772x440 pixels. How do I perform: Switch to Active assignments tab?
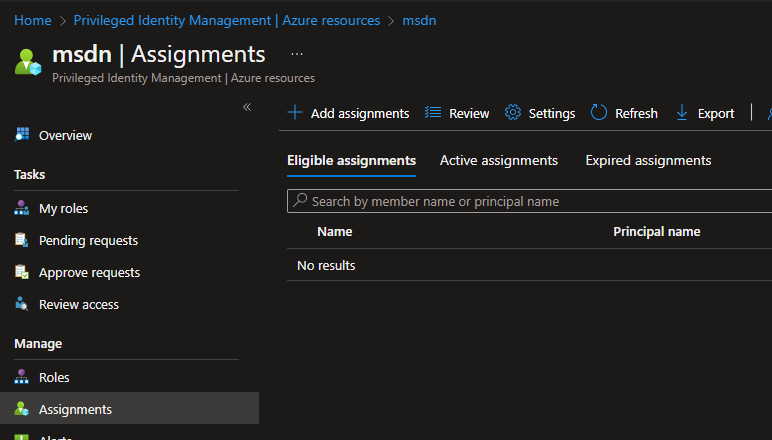pyautogui.click(x=498, y=160)
